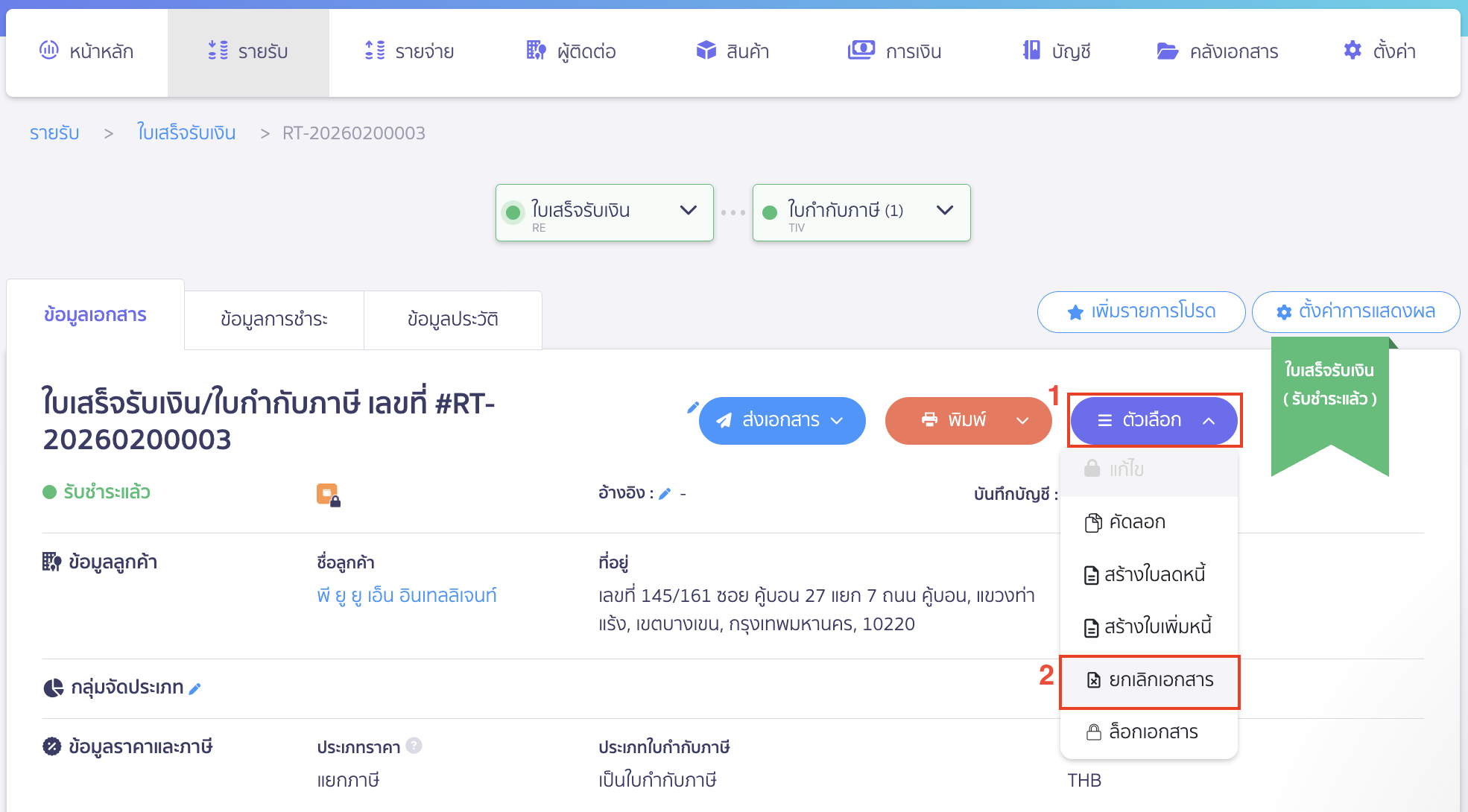The image size is (1468, 812).
Task: Open the พิมพ์ print dropdown arrow
Action: (1022, 421)
